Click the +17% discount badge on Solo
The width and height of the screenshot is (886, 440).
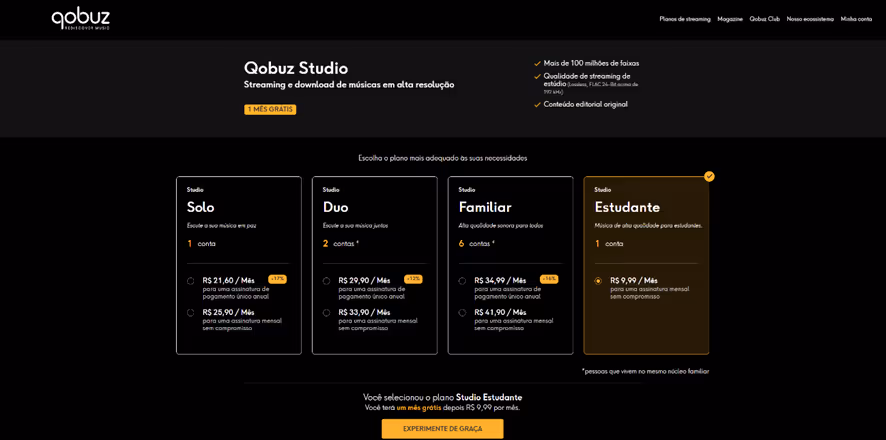[277, 279]
